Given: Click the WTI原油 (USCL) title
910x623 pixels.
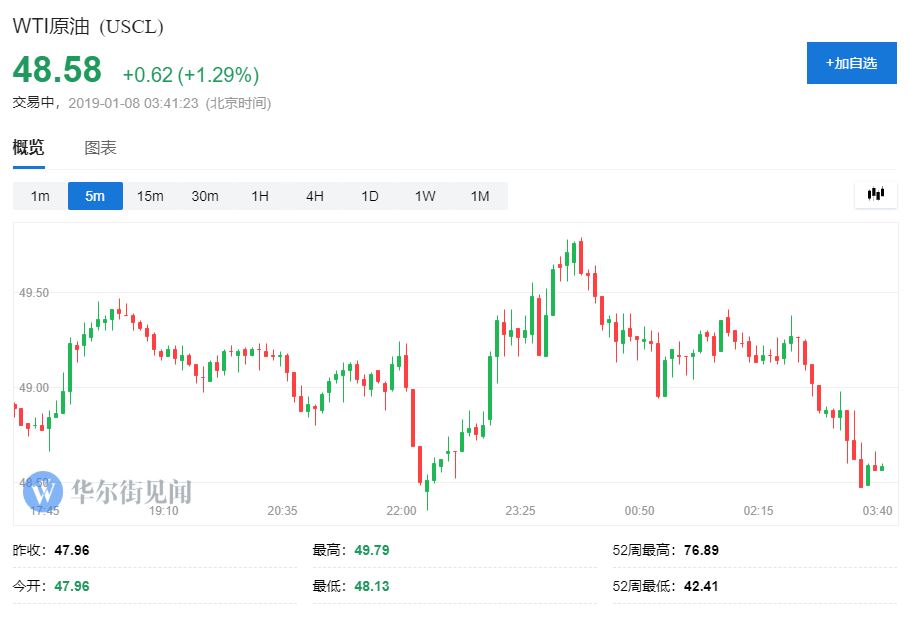Looking at the screenshot, I should click(x=88, y=27).
